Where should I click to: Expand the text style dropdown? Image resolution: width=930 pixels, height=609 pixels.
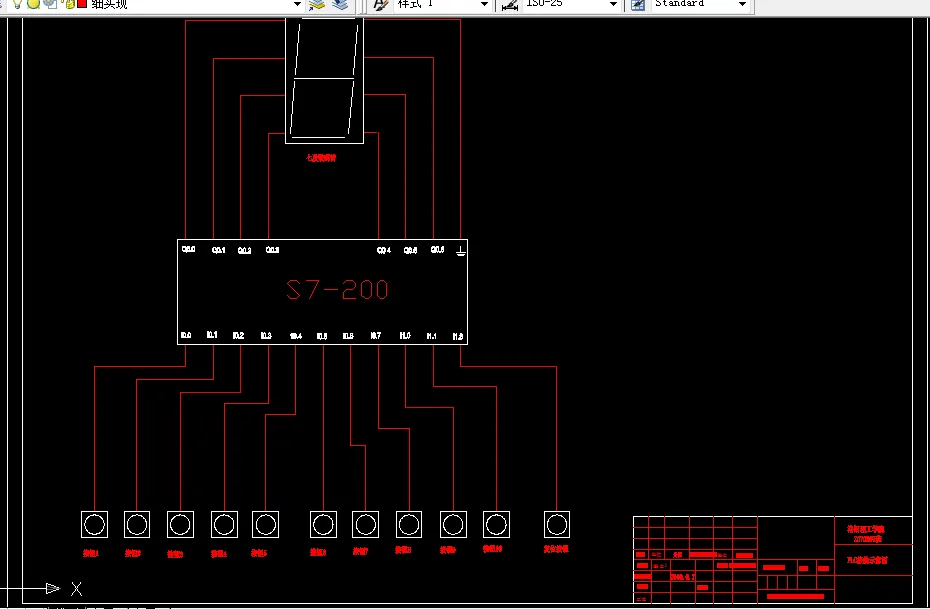pos(484,4)
